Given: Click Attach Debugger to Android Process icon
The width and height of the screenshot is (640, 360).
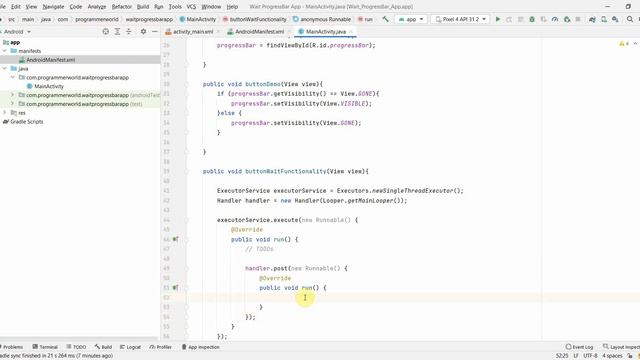Looking at the screenshot, I should coord(567,19).
